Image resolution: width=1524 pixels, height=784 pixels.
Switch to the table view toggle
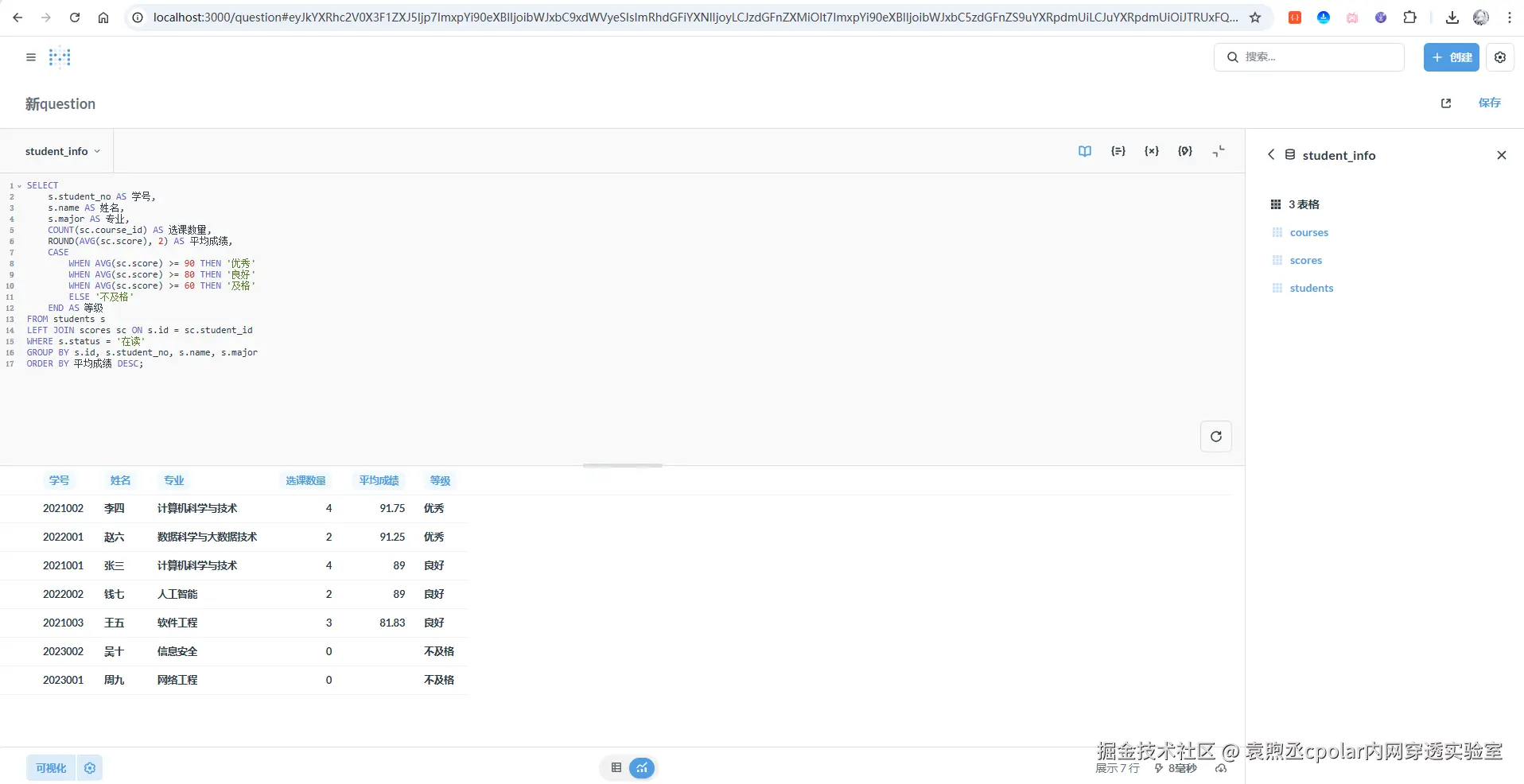[616, 768]
